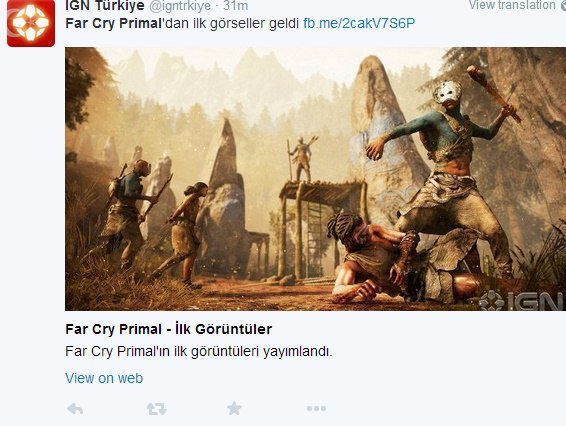Open the three-dot more options menu
This screenshot has height=426, width=566.
tap(316, 409)
